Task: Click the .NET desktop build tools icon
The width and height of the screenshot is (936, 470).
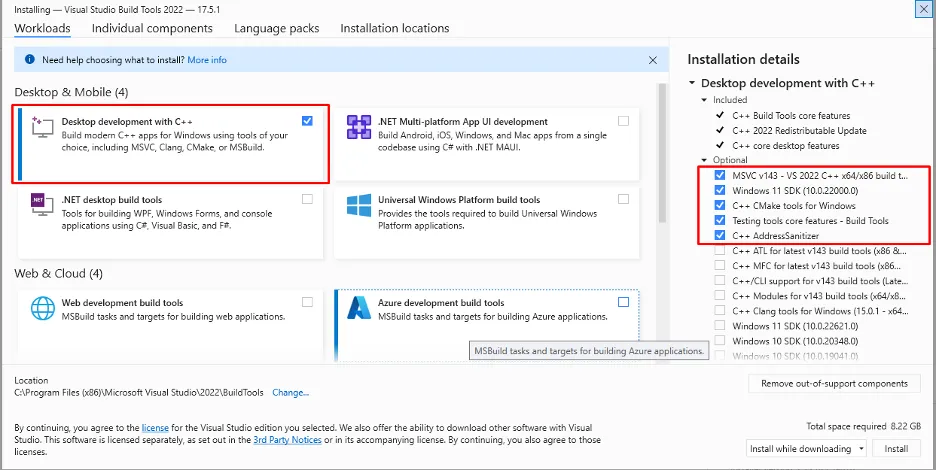Action: 42,205
